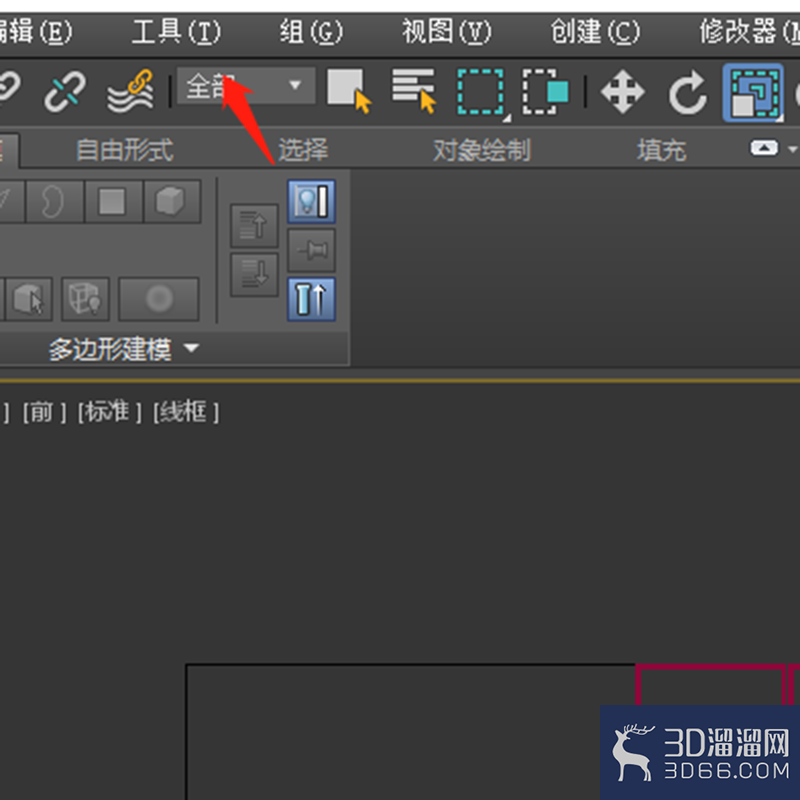Click the Polygon sub-object level square icon
Screen dimensions: 800x800
pyautogui.click(x=113, y=201)
